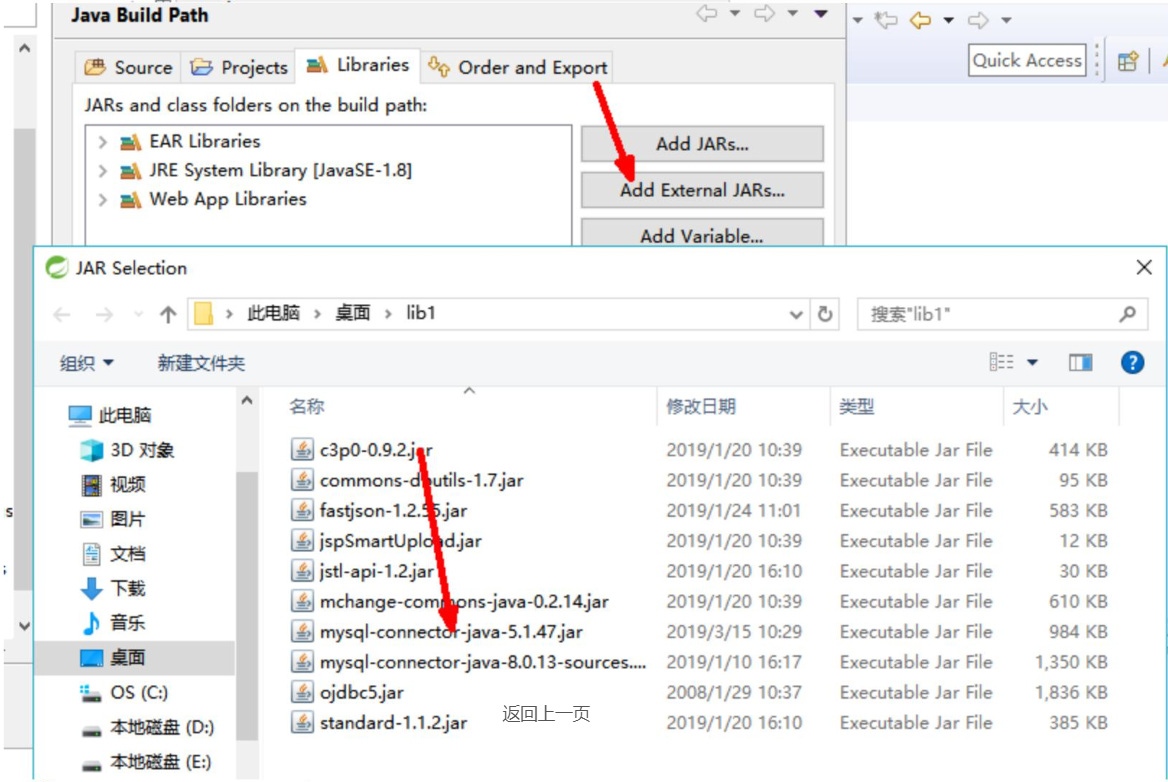Screen dimensions: 1168x782
Task: Select fastjson-1.2.55.jar file
Action: tap(379, 511)
